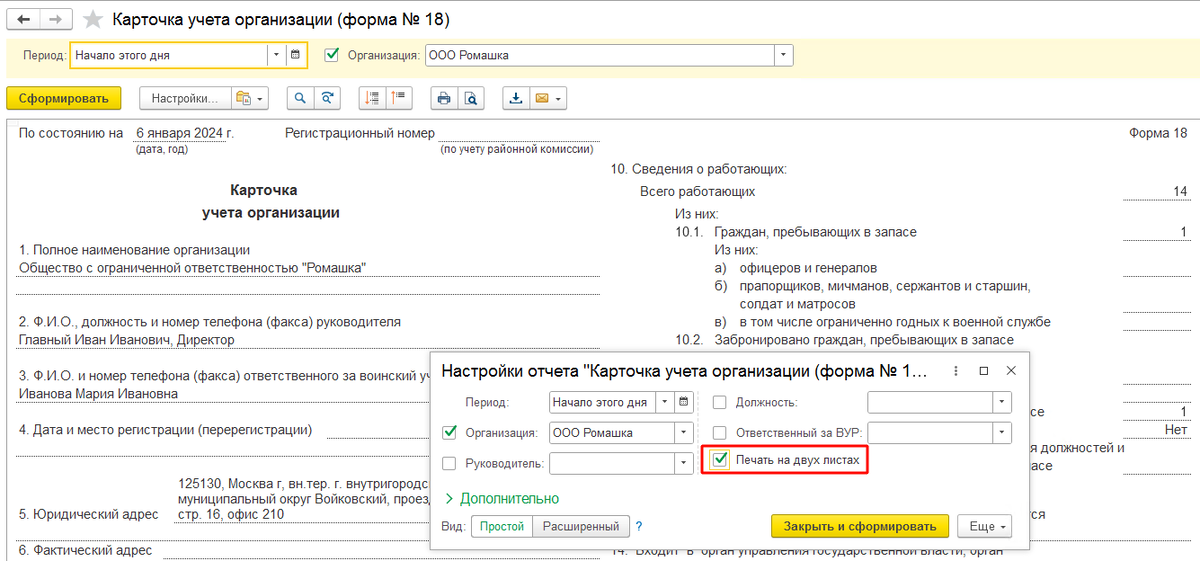
Task: Open dropdown arrow of main Период field
Action: pyautogui.click(x=276, y=55)
